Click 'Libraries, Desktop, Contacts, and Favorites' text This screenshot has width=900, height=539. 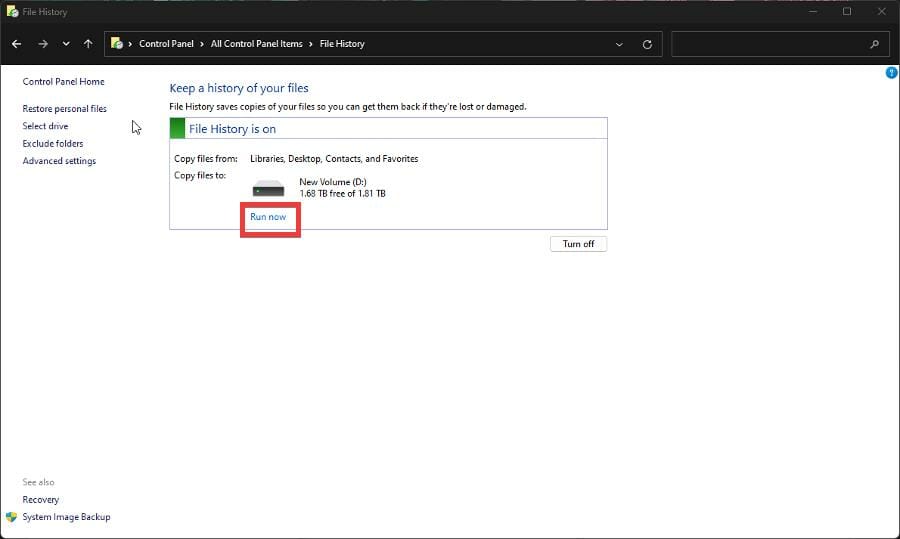334,158
